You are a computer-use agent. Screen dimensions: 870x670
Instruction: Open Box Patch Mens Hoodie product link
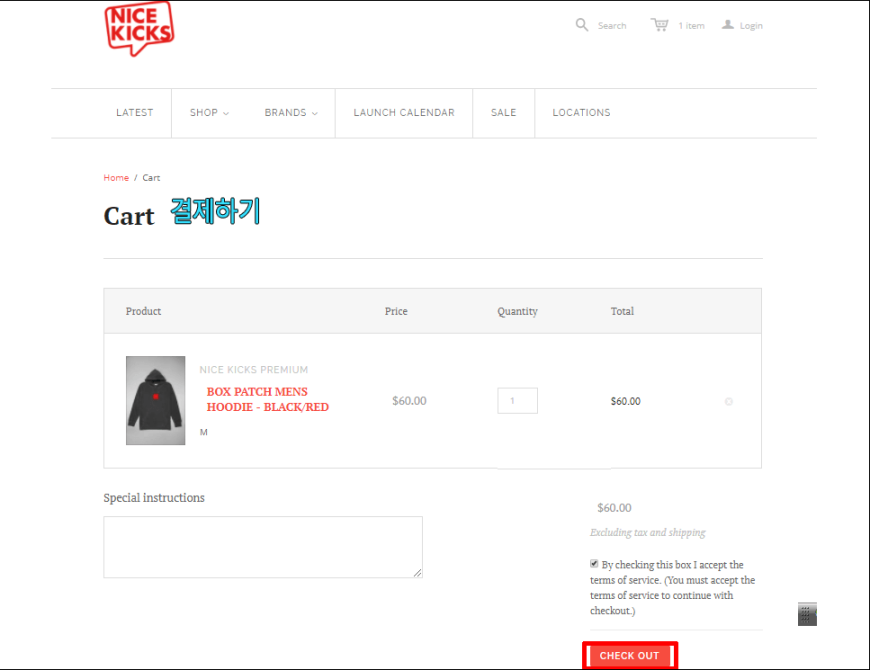point(267,399)
